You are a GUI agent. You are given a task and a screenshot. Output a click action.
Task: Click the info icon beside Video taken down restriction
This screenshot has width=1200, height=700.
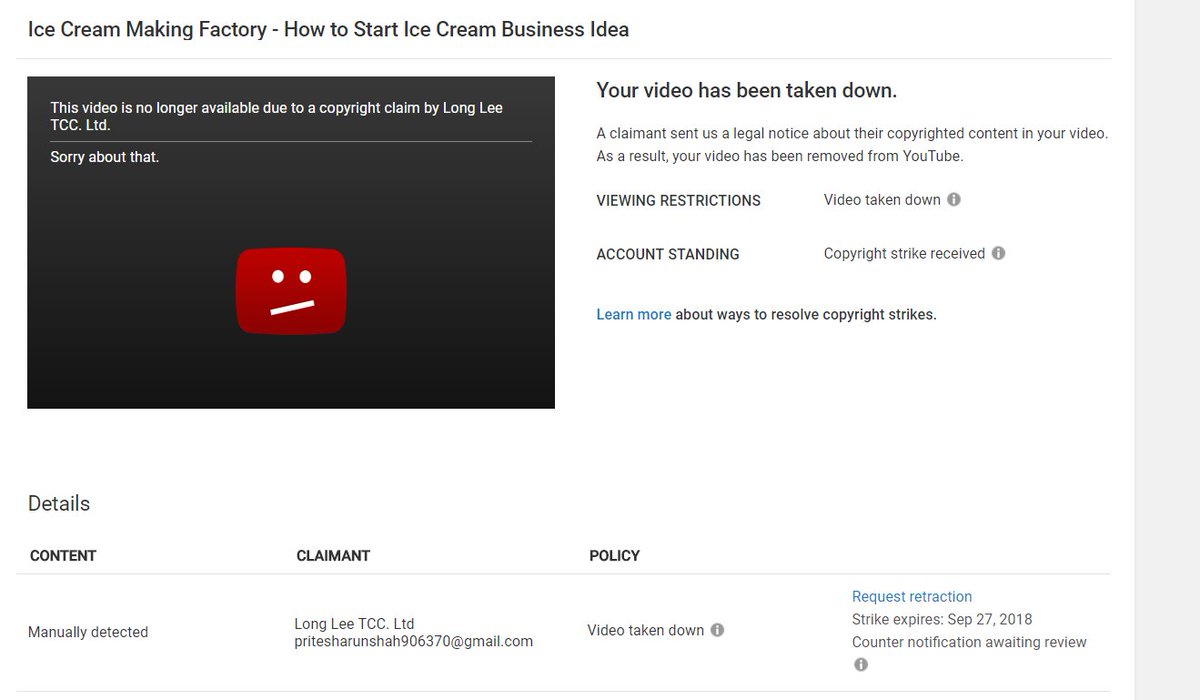click(x=954, y=200)
